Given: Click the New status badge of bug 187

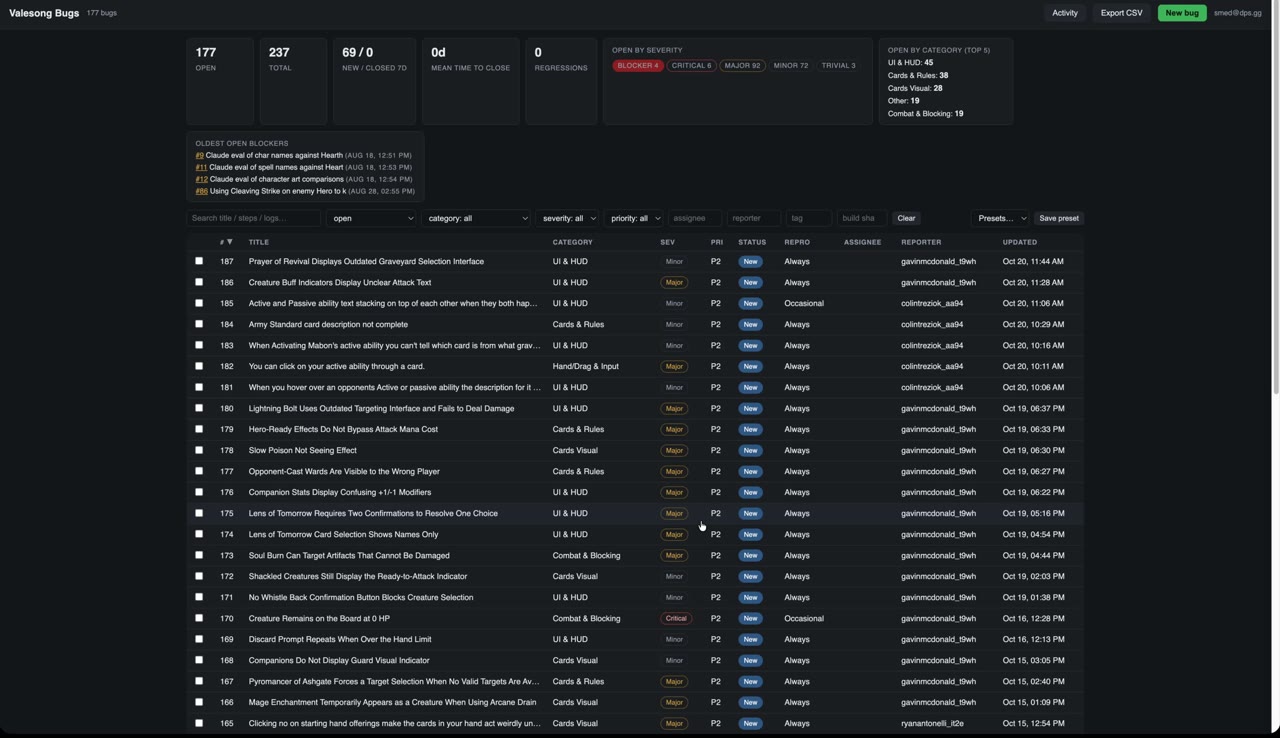Looking at the screenshot, I should [x=750, y=262].
